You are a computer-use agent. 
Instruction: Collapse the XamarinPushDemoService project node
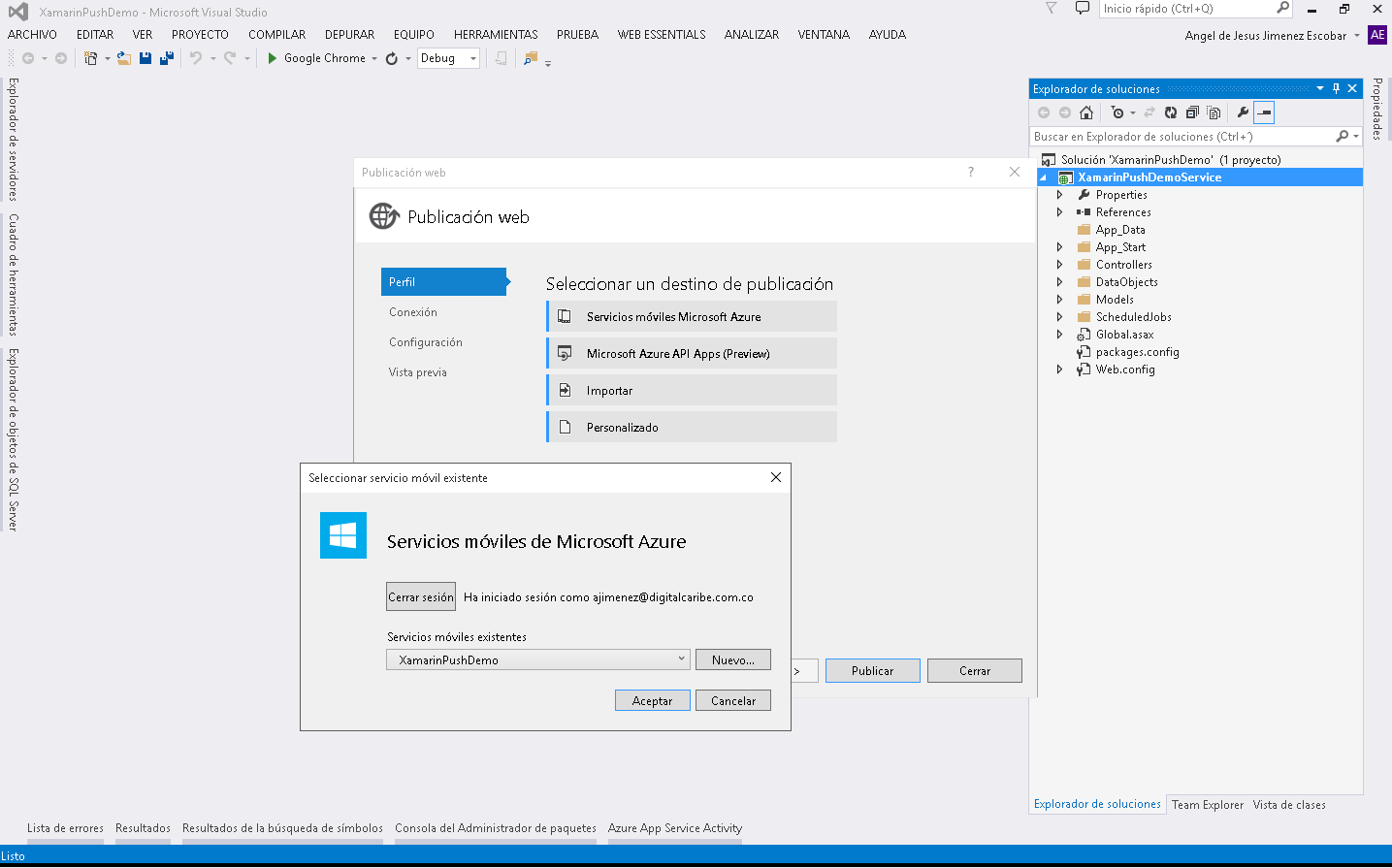[x=1044, y=177]
